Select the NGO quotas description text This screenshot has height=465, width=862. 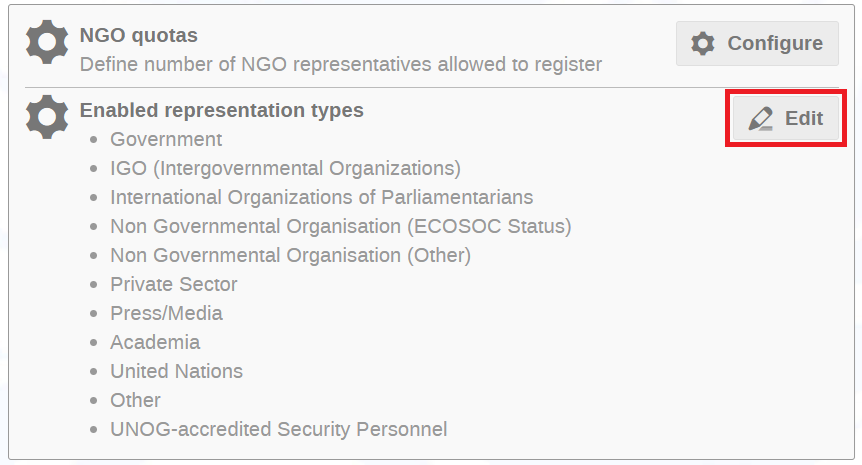[341, 64]
